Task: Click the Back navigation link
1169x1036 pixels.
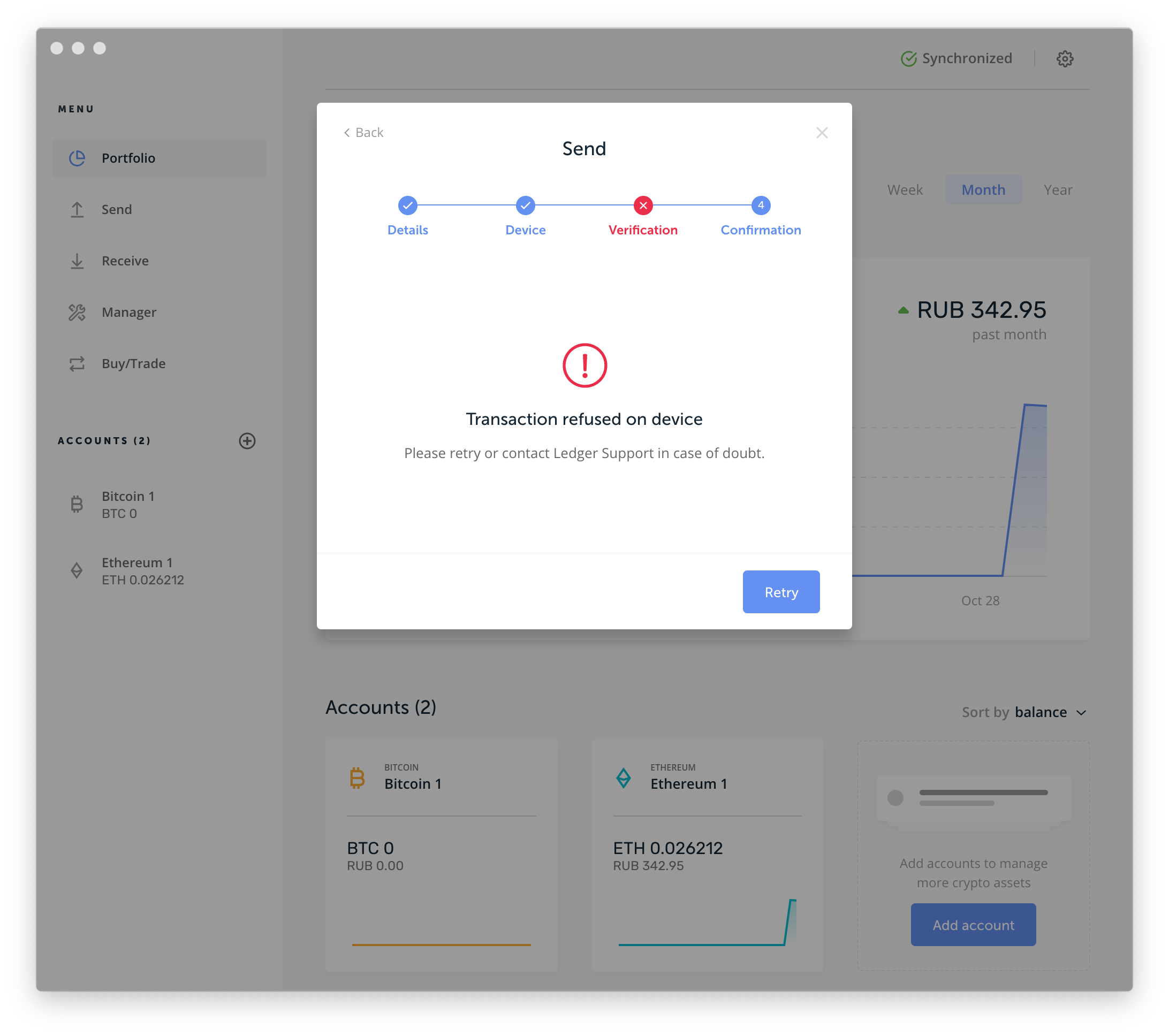Action: click(x=362, y=131)
